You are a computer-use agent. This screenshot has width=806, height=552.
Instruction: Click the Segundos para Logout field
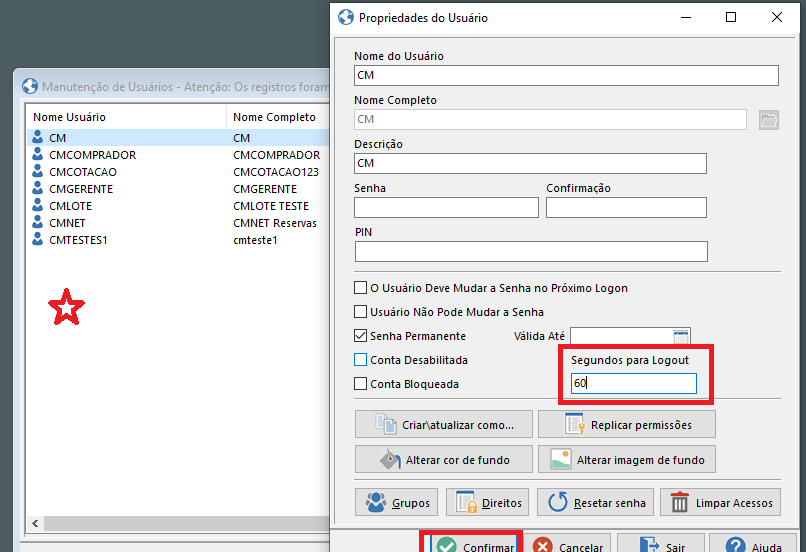633,383
